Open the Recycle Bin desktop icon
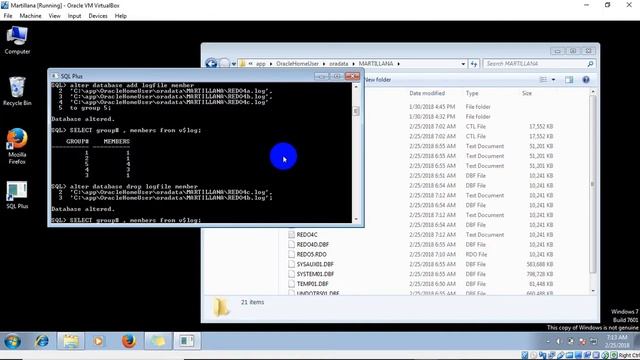Image resolution: width=640 pixels, height=360 pixels. tap(17, 91)
